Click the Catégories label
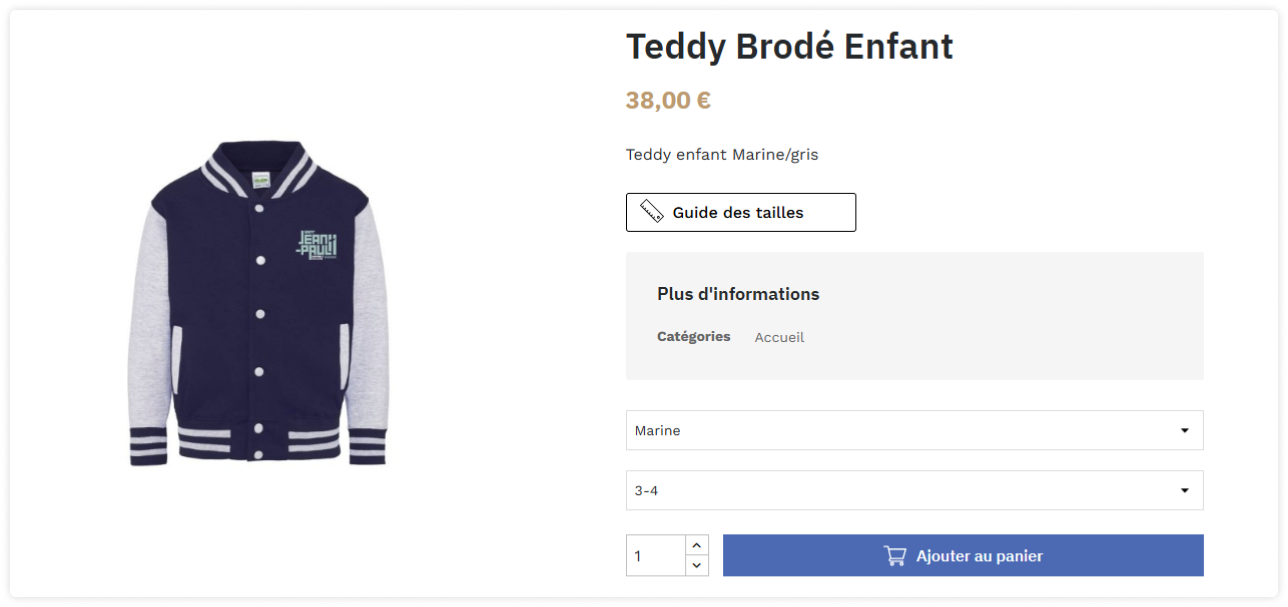 [693, 337]
